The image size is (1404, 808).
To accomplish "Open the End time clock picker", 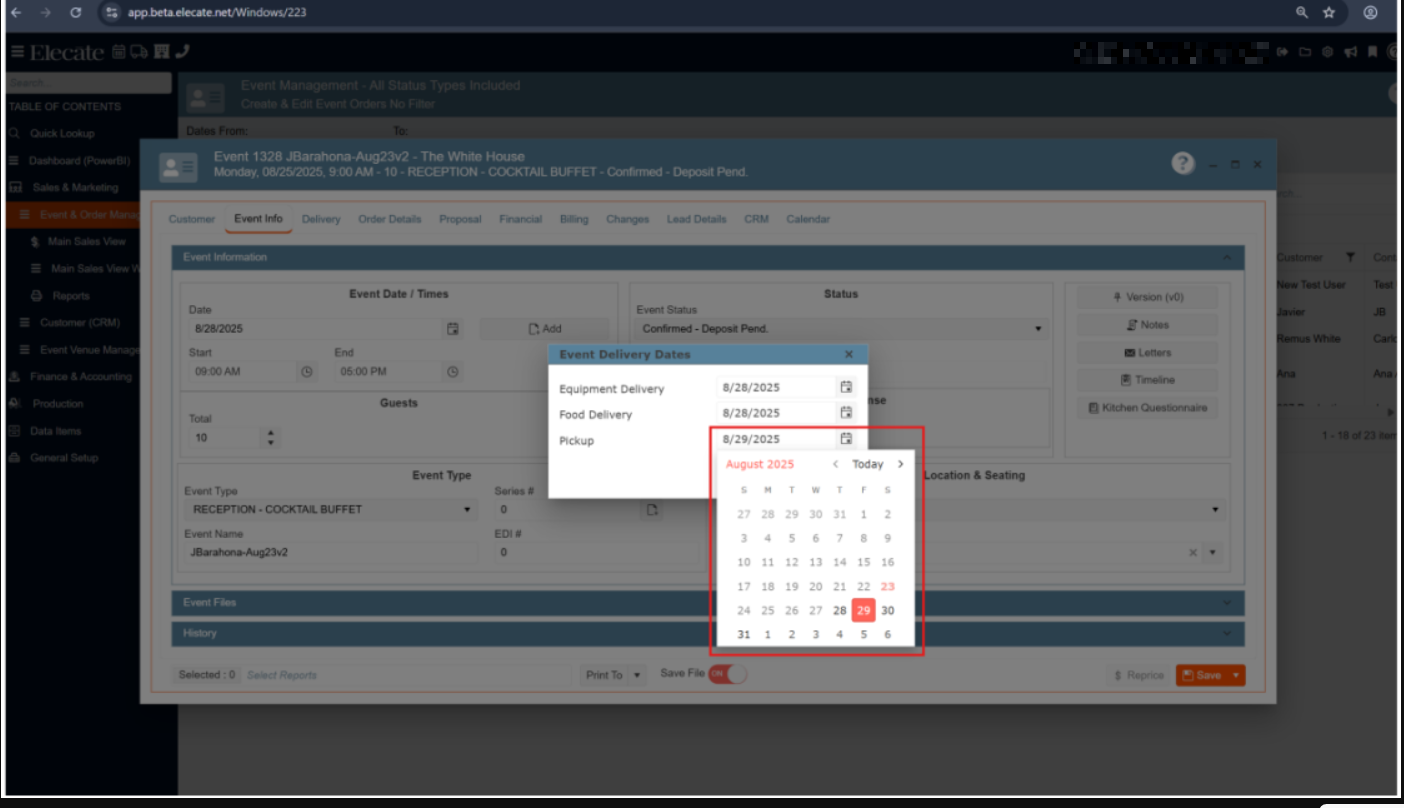I will coord(453,372).
